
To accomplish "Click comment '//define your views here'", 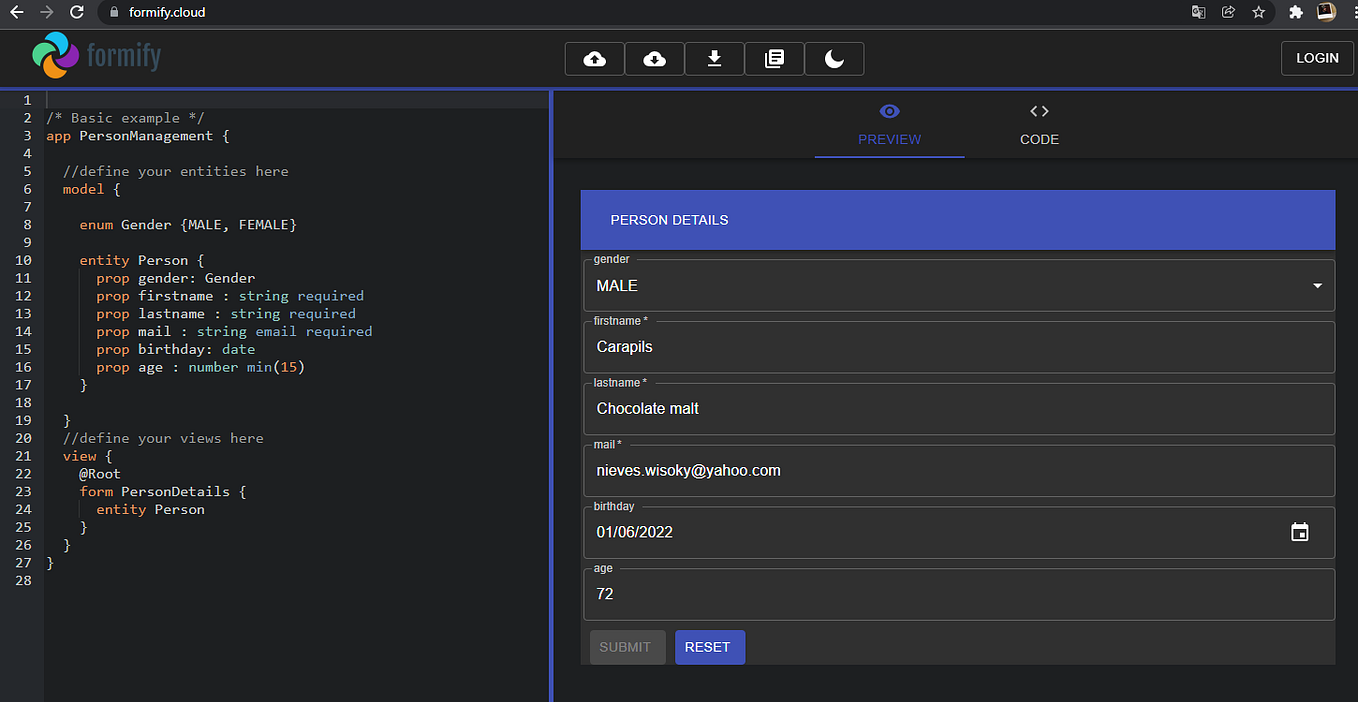I will (x=163, y=438).
